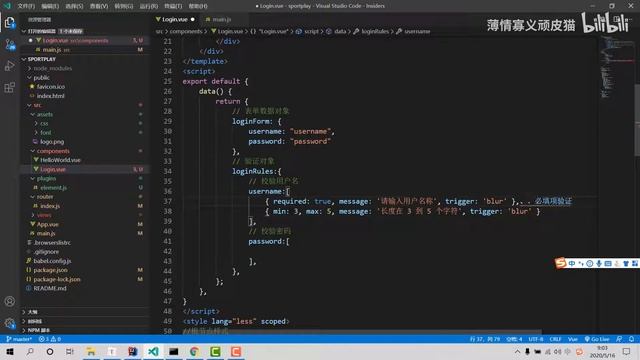Open index.html in the public folder
Image resolution: width=640 pixels, height=360 pixels.
point(50,96)
